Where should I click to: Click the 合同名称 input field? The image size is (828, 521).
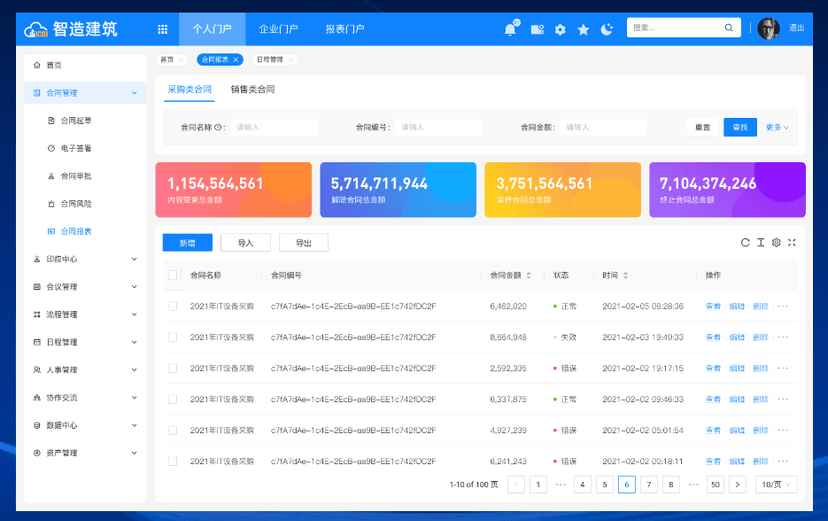[x=274, y=127]
